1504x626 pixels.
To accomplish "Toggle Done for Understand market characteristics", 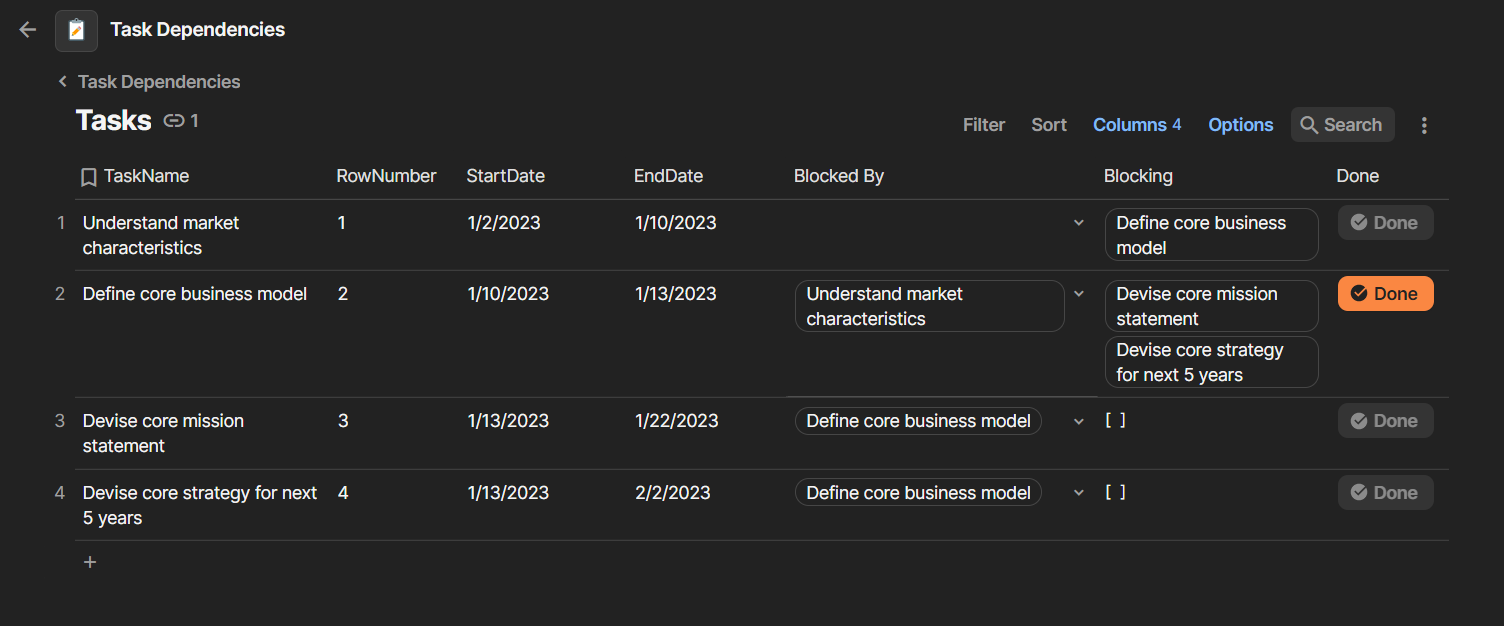I will [1385, 223].
